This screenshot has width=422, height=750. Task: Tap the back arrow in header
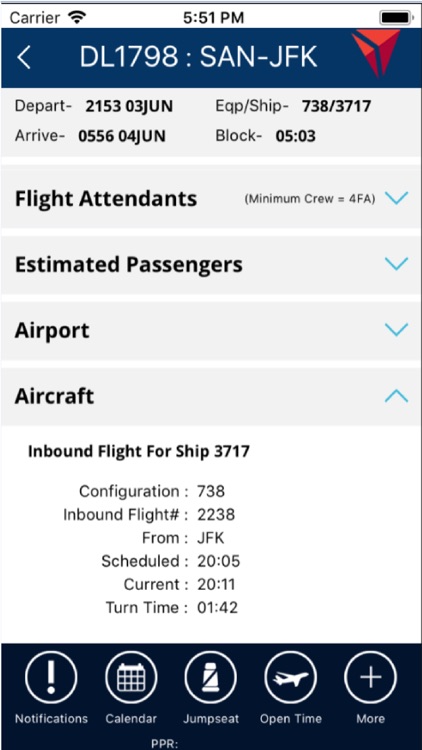(24, 57)
